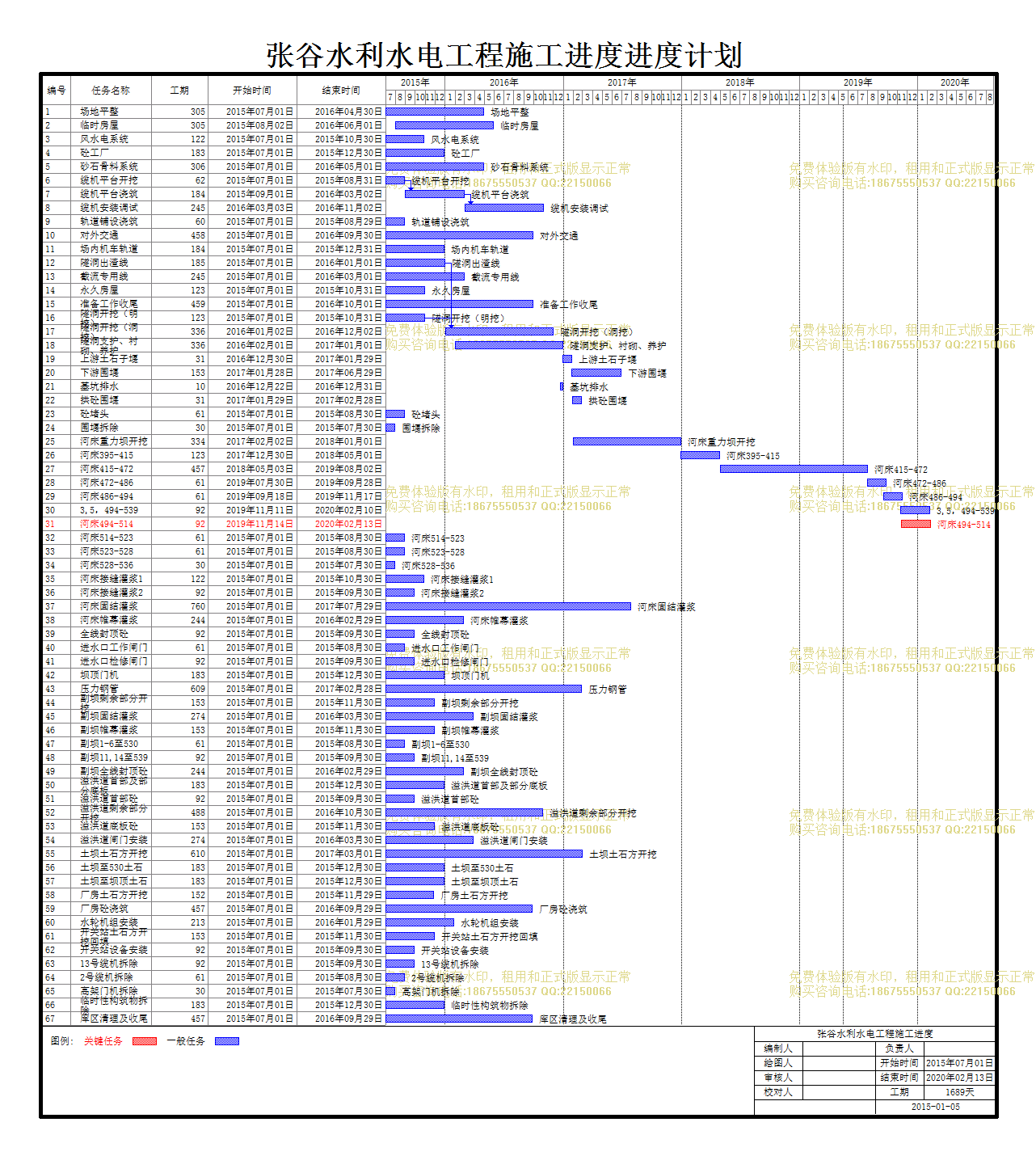
Task: Click the 对外交通 Gantt bar
Action: click(460, 235)
